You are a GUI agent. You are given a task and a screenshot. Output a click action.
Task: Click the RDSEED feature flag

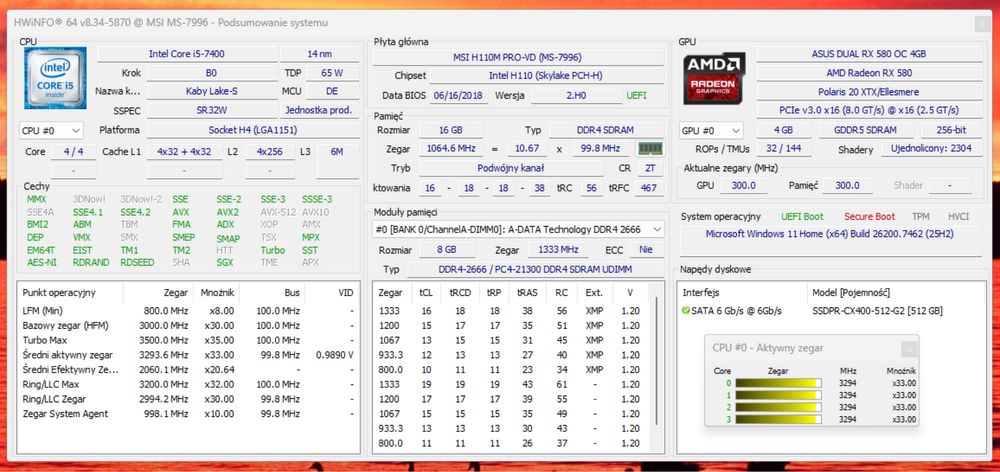[x=137, y=262]
